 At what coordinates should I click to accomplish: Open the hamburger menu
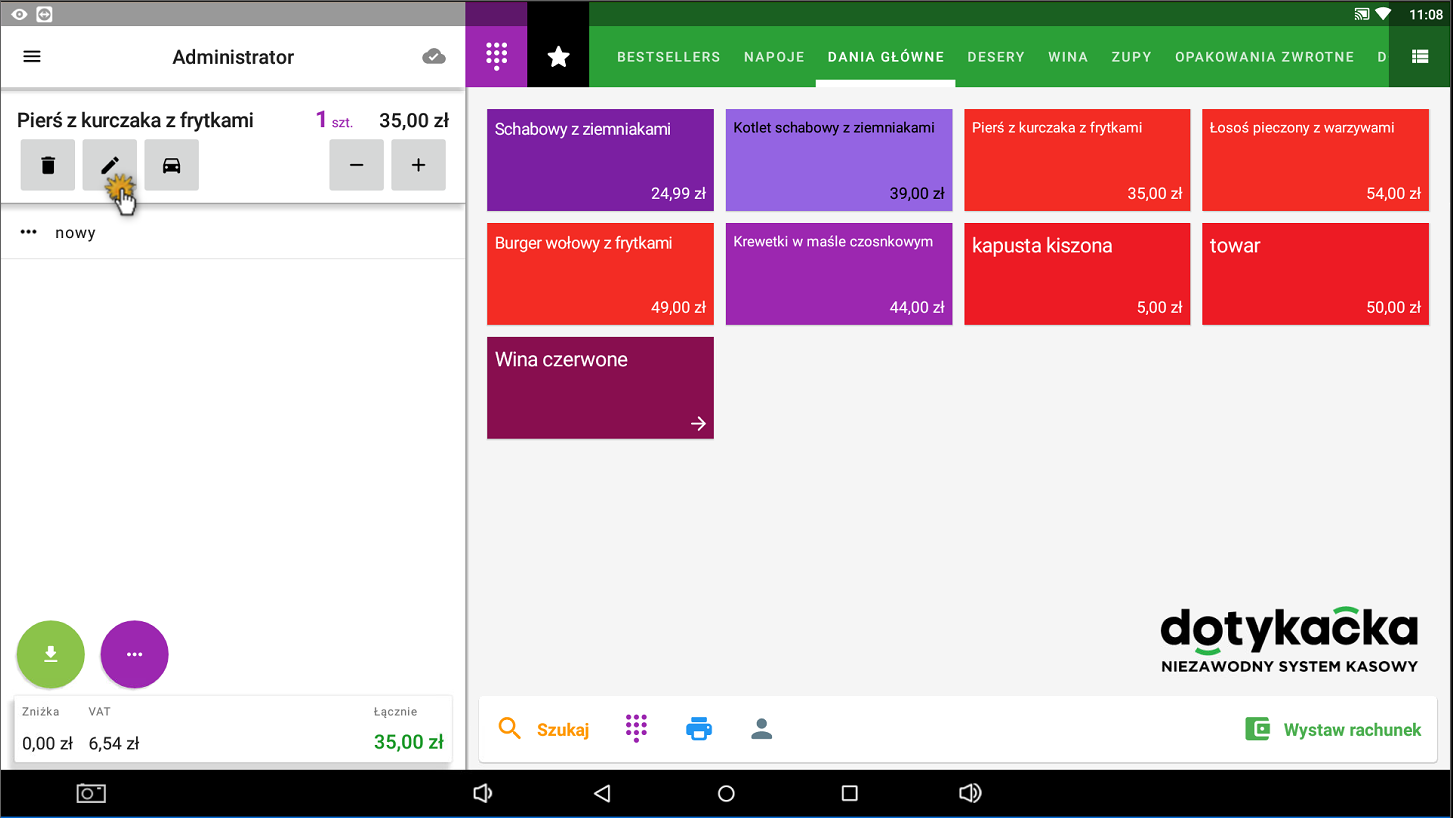coord(32,57)
